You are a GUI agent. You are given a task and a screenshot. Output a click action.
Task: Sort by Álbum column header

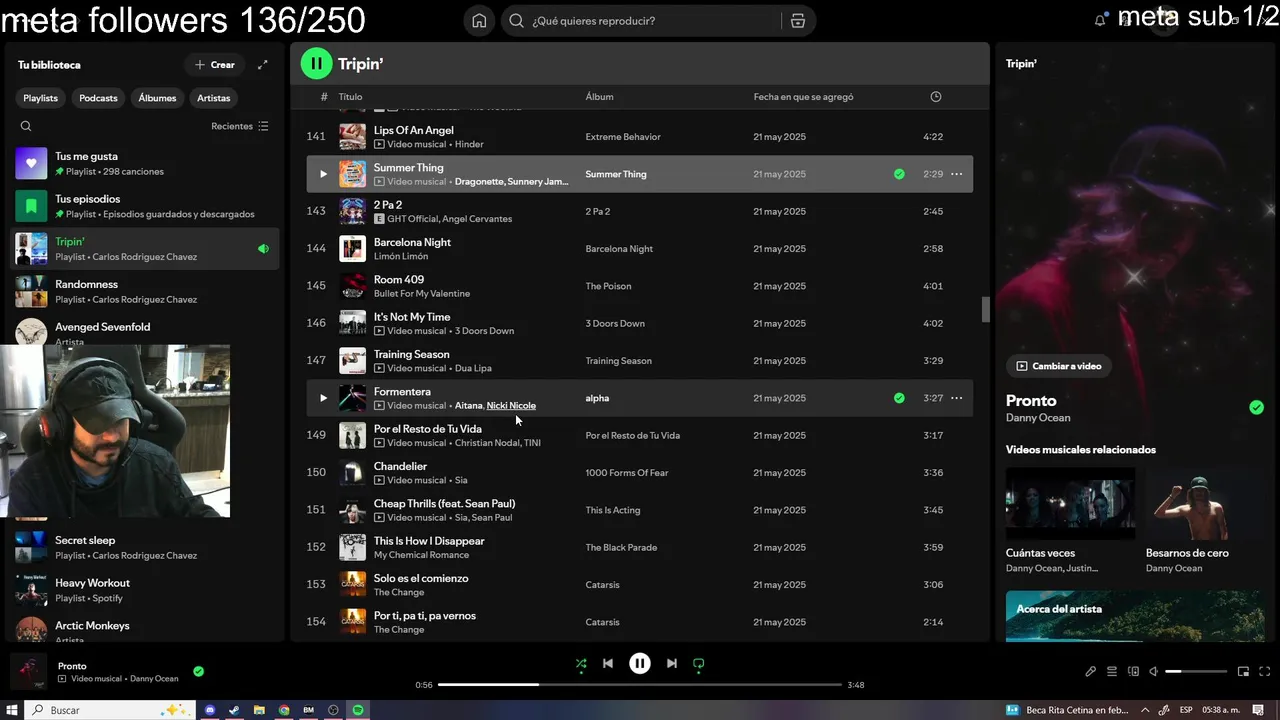[x=599, y=97]
